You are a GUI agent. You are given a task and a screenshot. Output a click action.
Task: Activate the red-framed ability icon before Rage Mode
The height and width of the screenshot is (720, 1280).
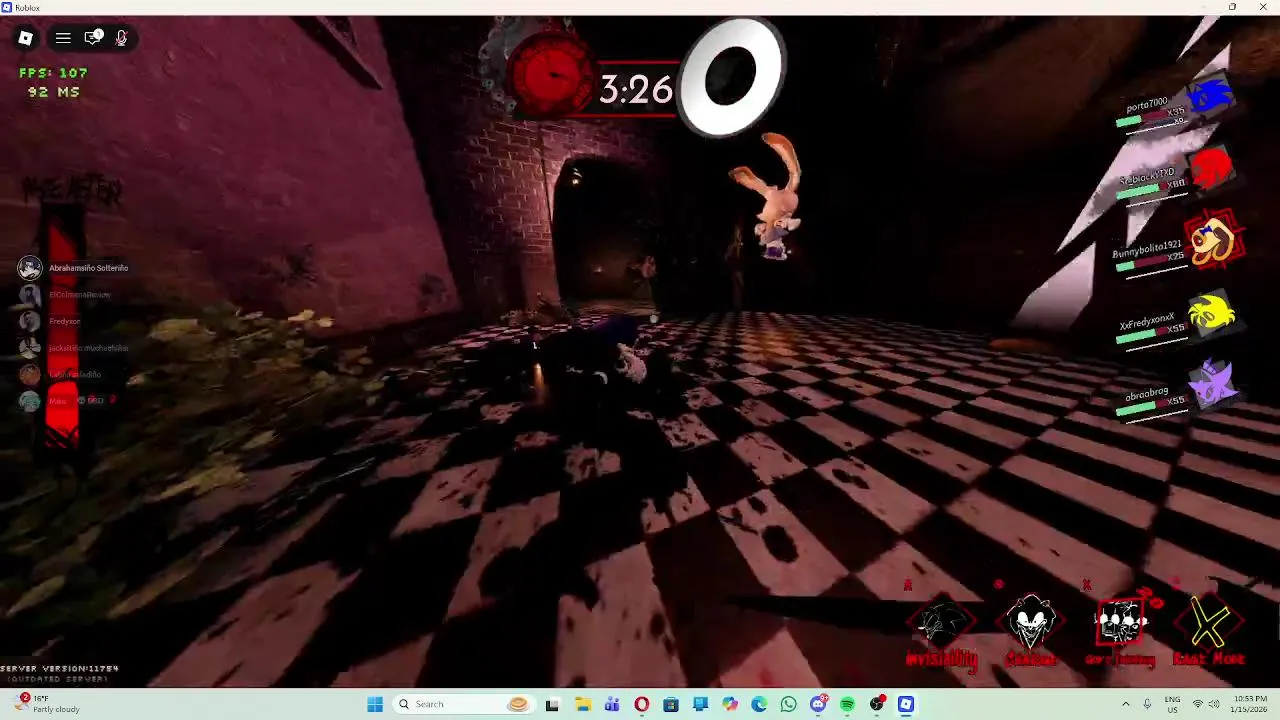pyautogui.click(x=1121, y=623)
